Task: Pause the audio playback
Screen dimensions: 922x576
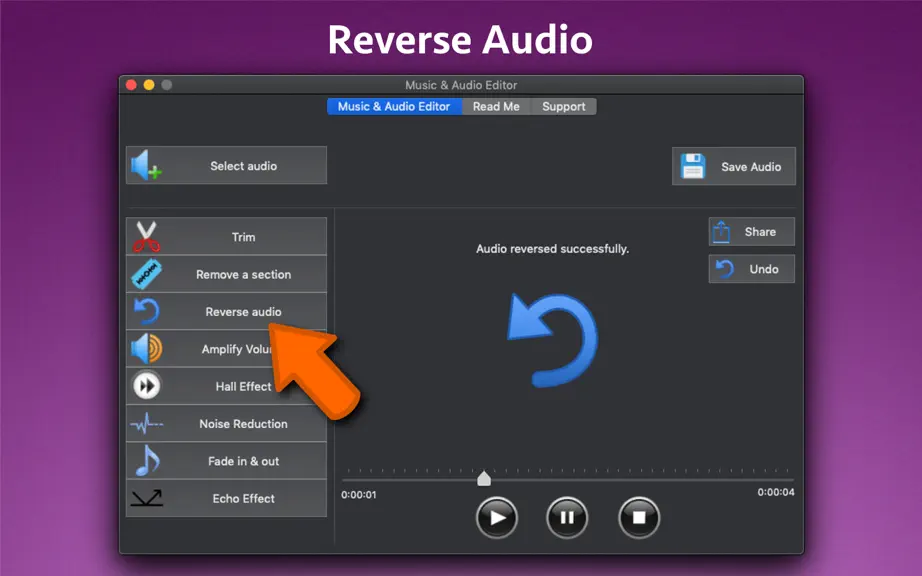Action: (567, 518)
